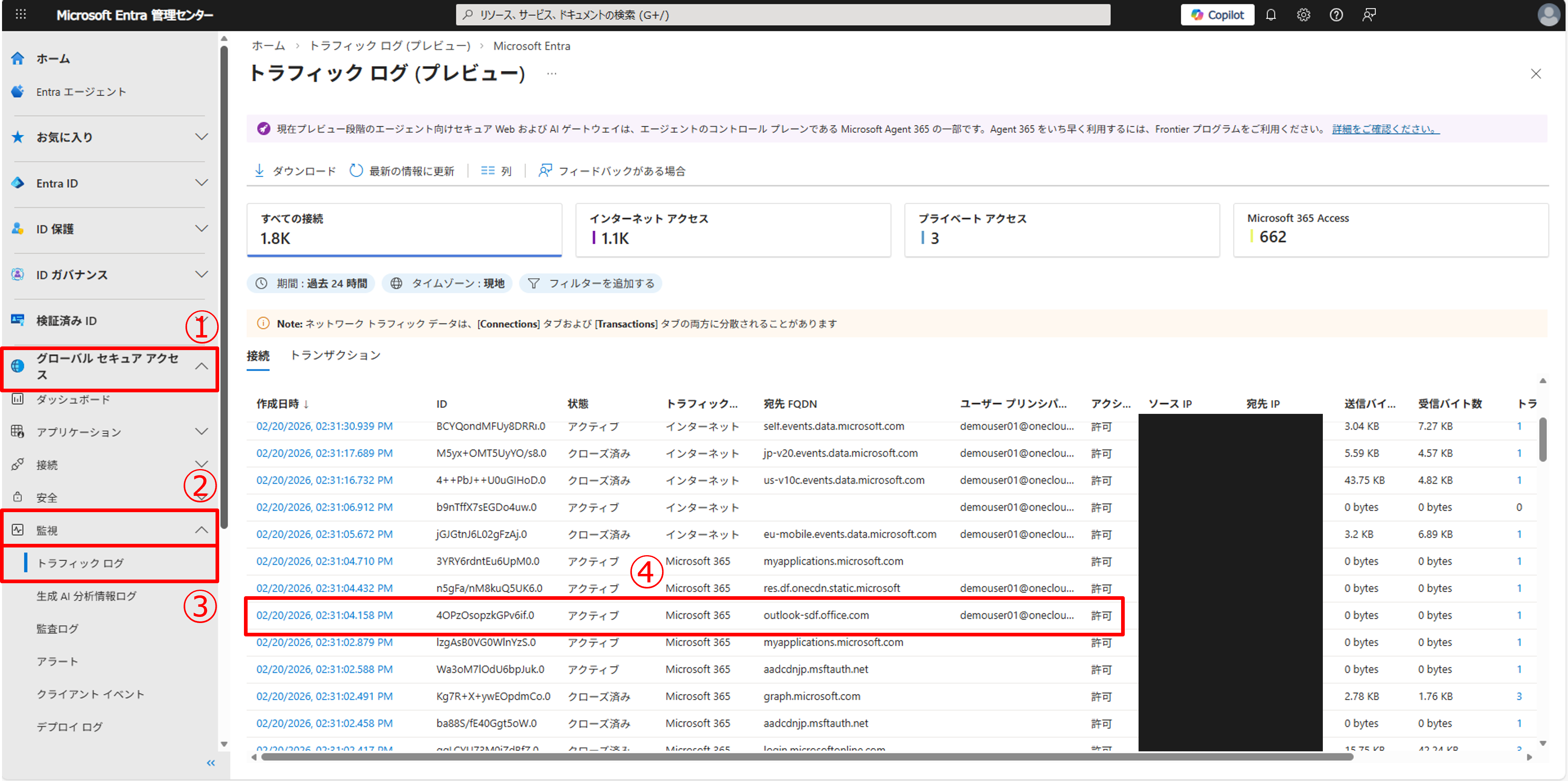This screenshot has width=1568, height=781.
Task: Open the app launcher grid icon
Action: pos(21,15)
